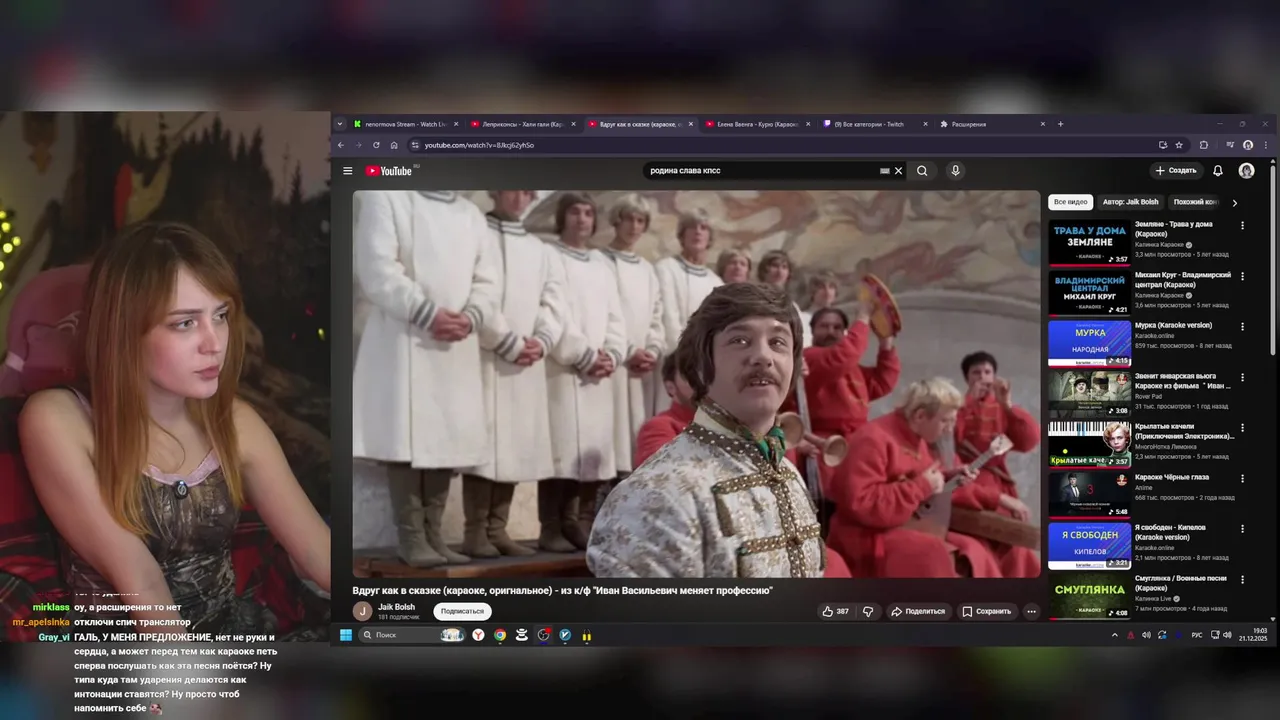Open the browser extensions puzzle icon
The image size is (1280, 720).
coord(1204,145)
